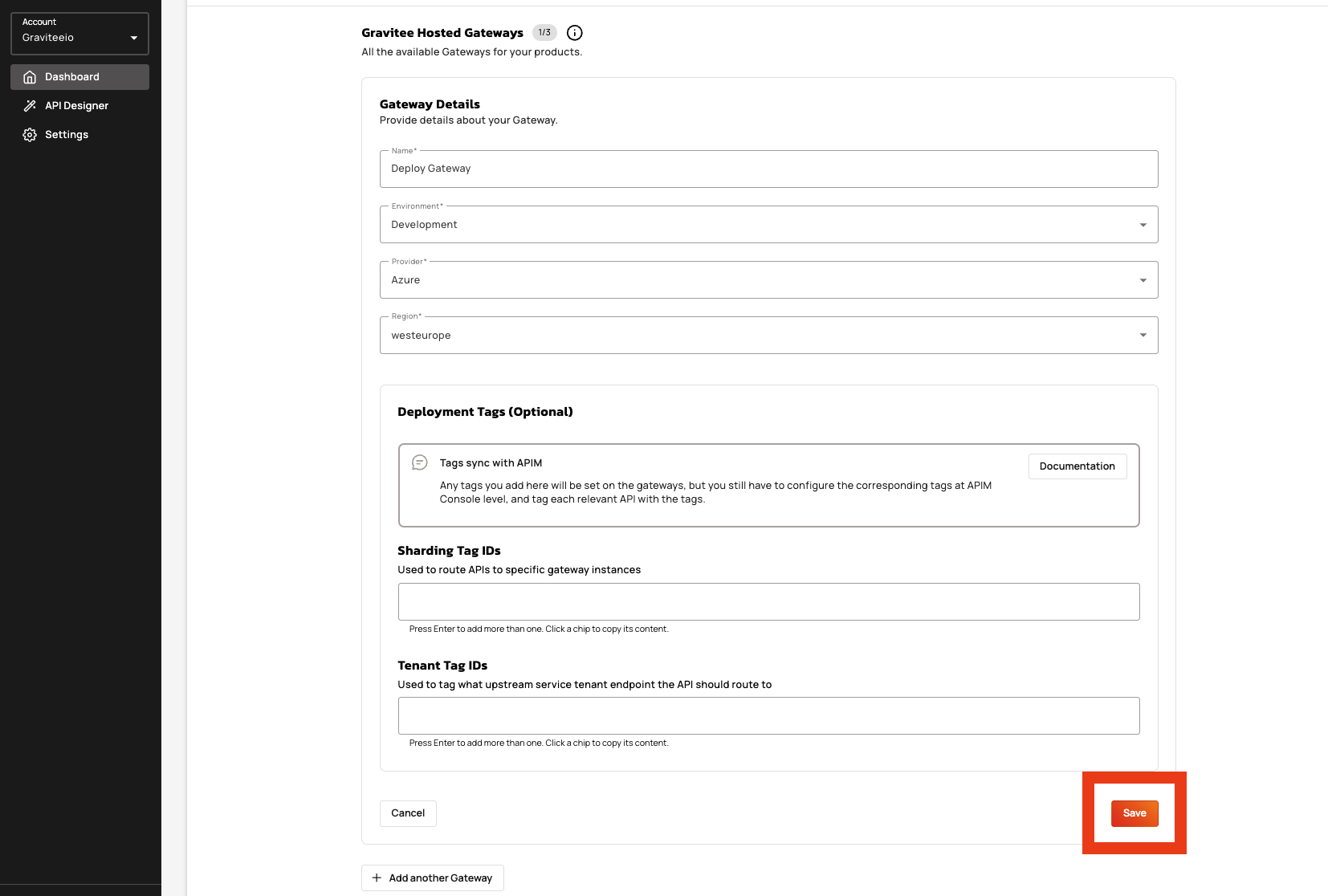
Task: Go to the Dashboard menu item
Action: point(72,77)
